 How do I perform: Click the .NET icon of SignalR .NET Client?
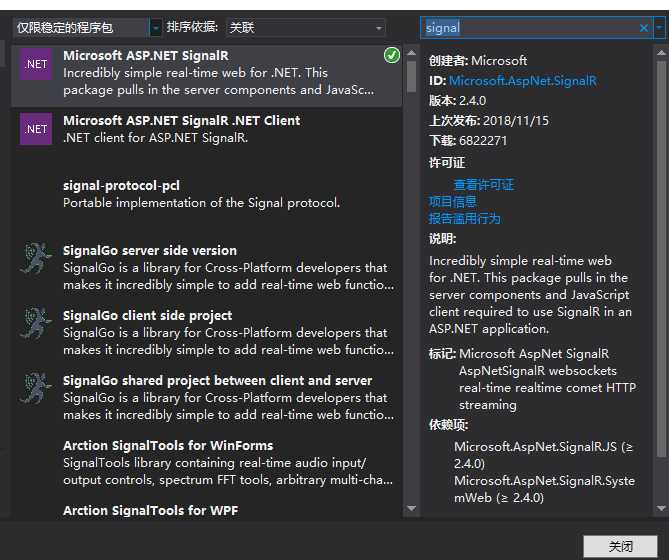[36, 129]
